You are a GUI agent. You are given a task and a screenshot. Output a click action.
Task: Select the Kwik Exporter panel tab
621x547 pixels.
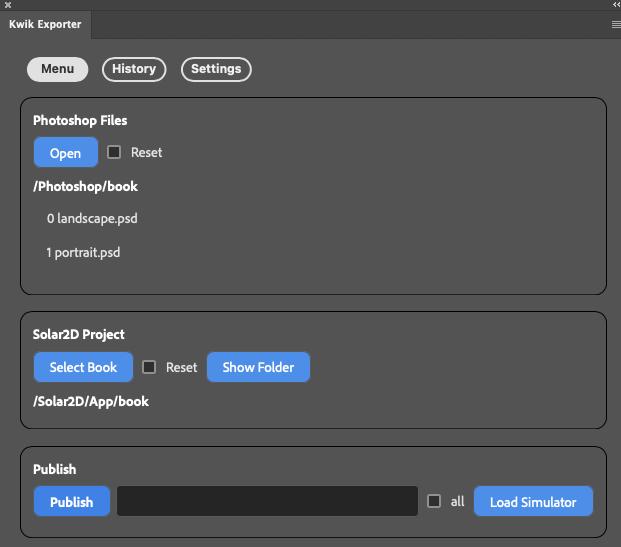[45, 25]
